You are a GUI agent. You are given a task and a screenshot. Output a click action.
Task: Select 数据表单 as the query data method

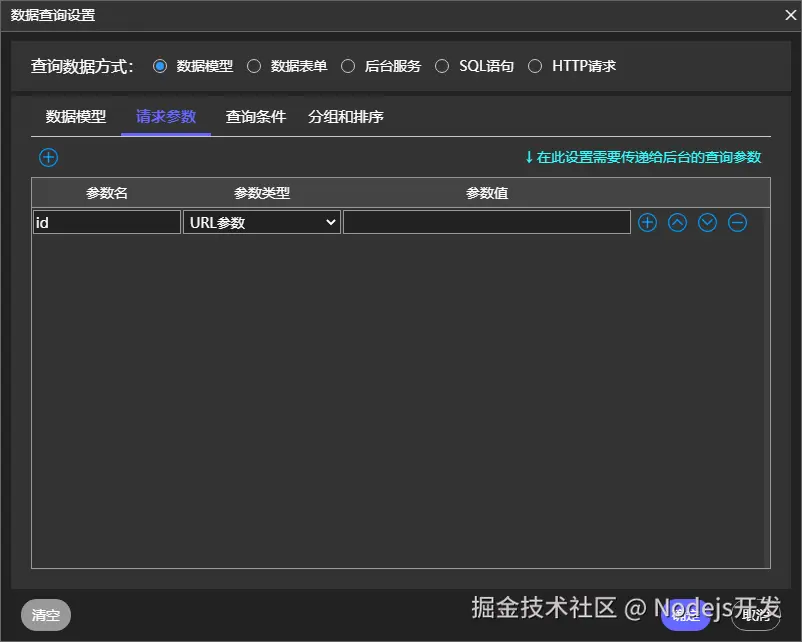click(254, 65)
